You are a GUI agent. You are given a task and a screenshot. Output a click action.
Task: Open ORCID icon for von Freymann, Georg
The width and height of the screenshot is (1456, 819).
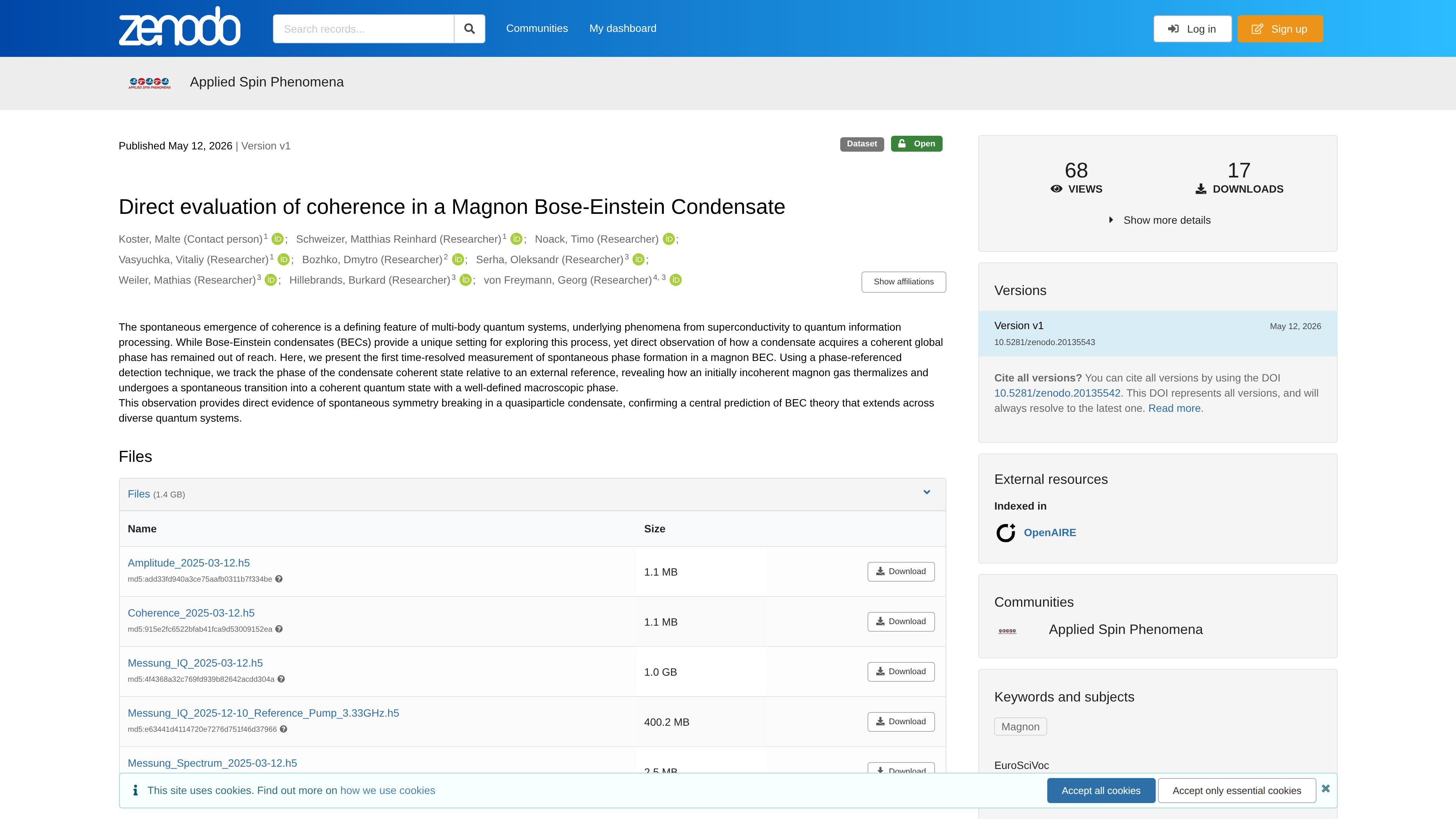(675, 280)
